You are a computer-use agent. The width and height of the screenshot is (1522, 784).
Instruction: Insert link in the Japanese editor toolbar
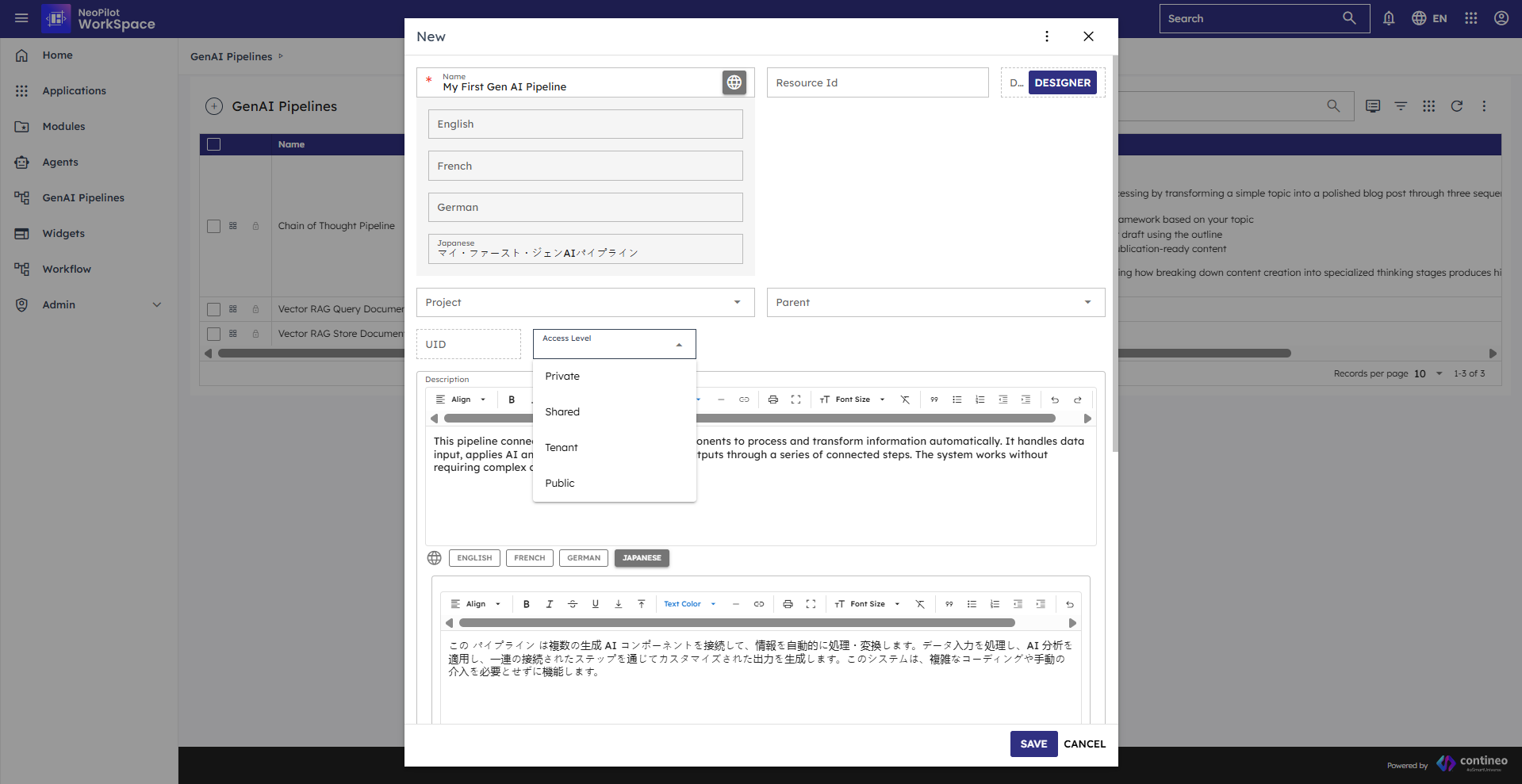click(x=758, y=604)
